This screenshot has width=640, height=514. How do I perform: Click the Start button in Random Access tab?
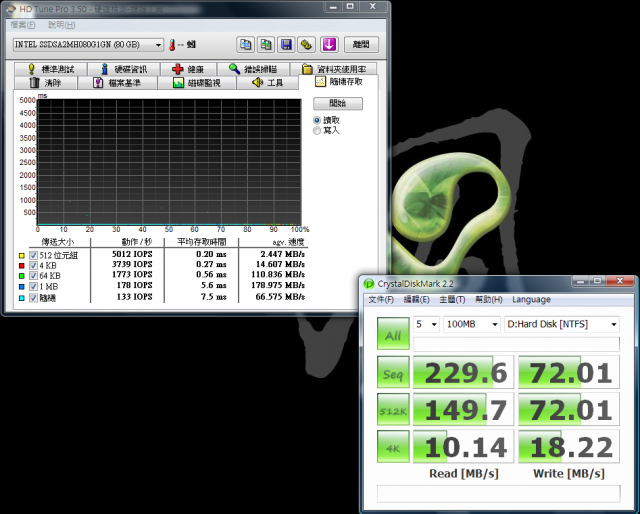coord(338,103)
